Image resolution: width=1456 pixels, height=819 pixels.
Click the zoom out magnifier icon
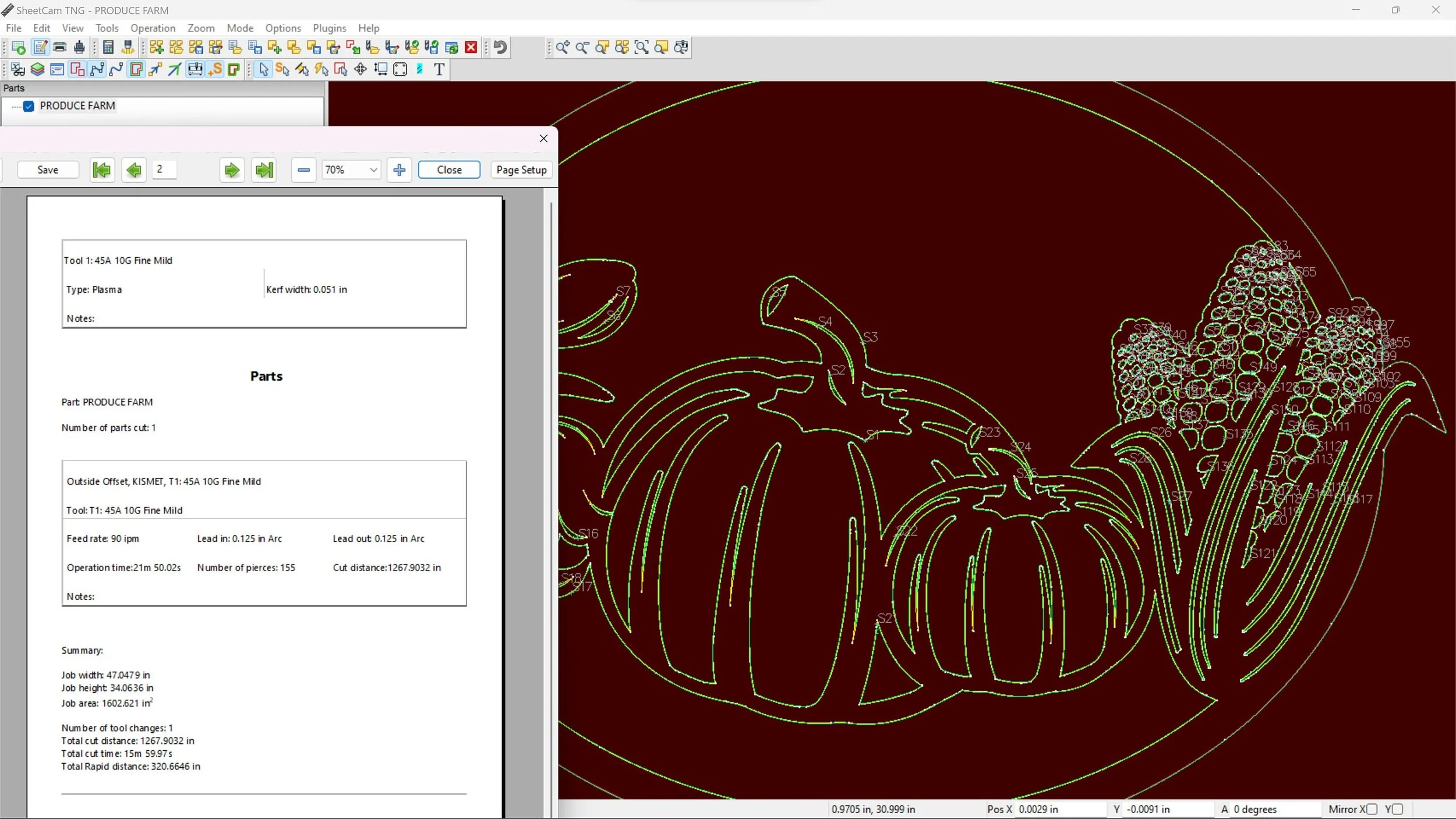click(x=582, y=47)
